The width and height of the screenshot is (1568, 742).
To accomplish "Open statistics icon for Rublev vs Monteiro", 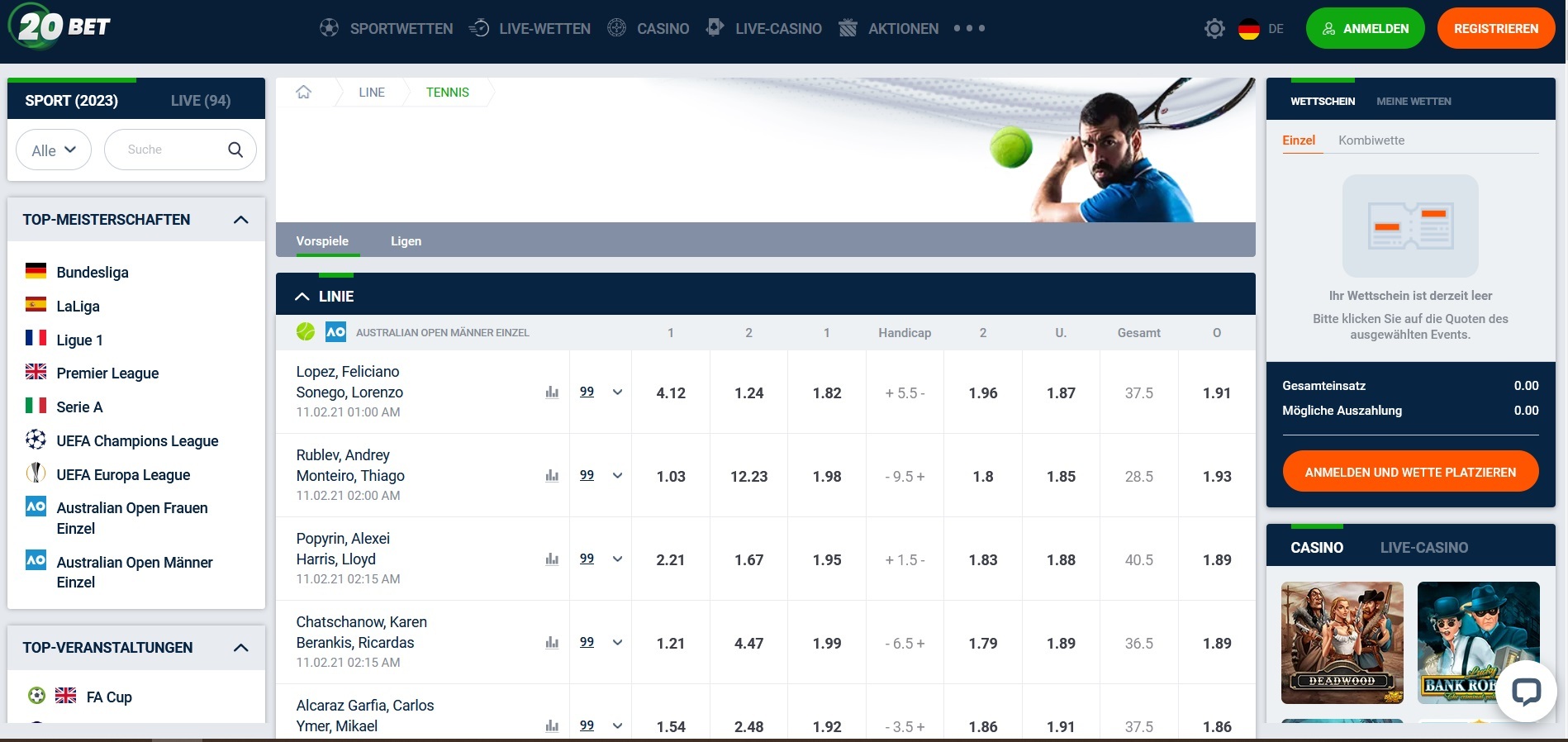I will tap(552, 476).
